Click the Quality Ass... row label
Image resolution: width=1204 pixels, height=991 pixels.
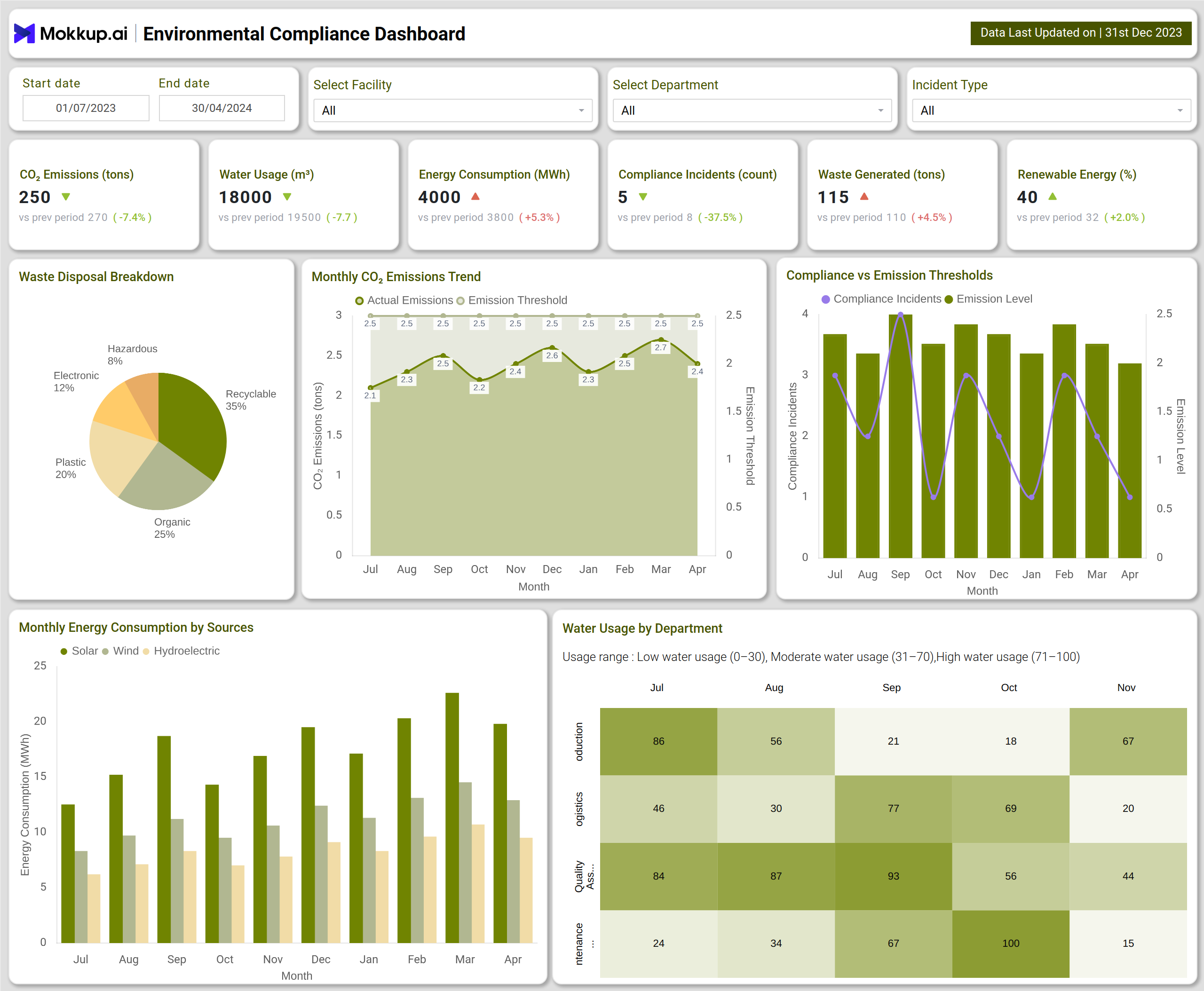point(584,876)
